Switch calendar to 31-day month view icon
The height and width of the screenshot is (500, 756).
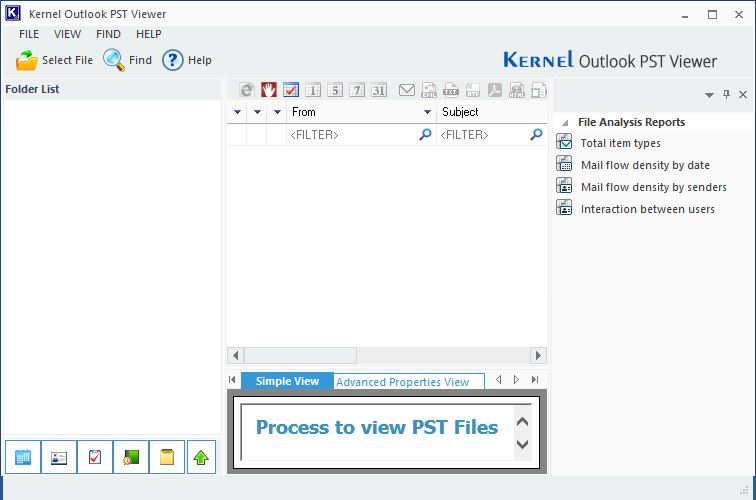[379, 90]
